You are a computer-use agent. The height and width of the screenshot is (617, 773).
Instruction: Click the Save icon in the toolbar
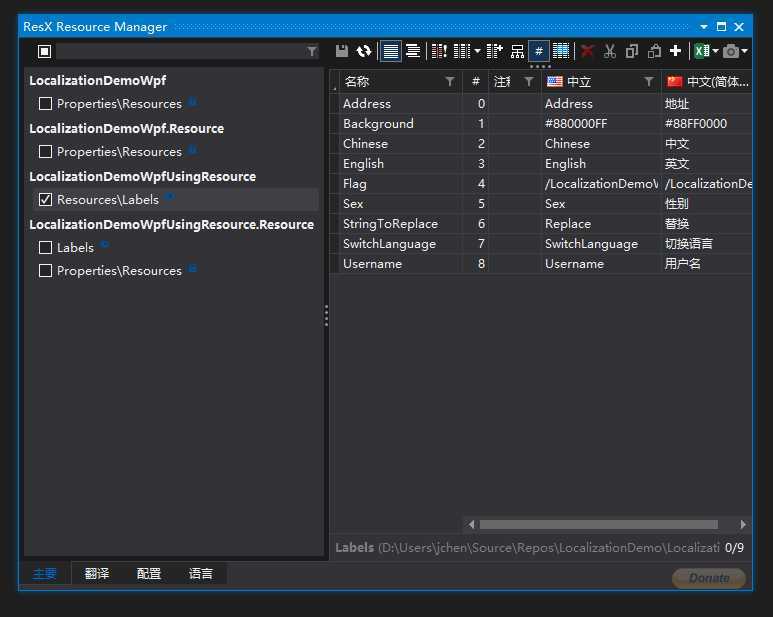342,51
